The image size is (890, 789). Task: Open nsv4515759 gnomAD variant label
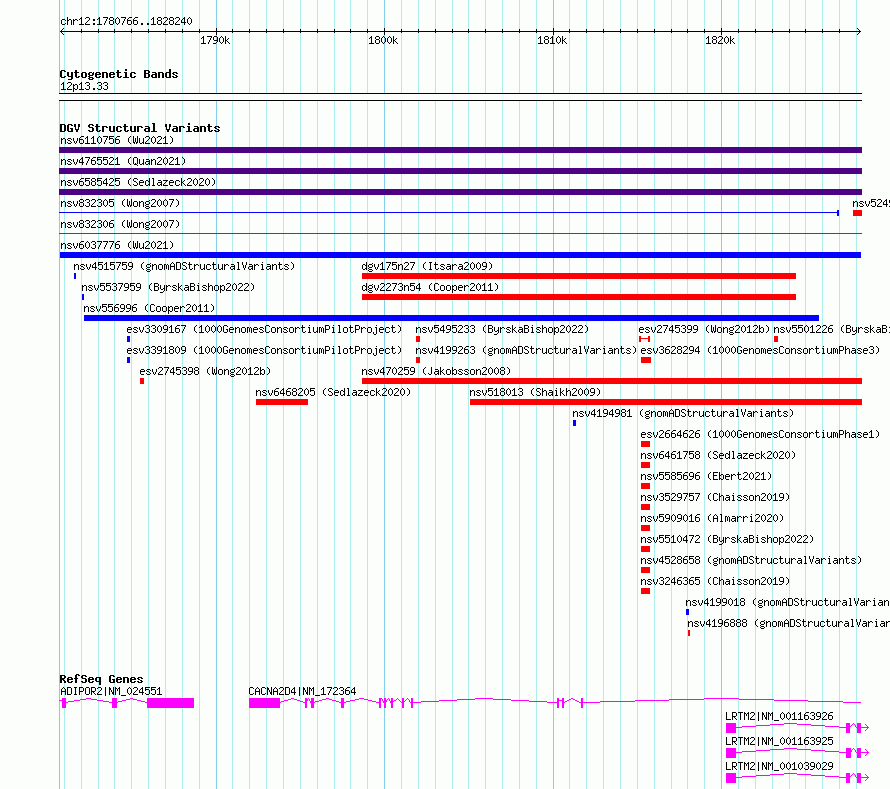(x=184, y=266)
